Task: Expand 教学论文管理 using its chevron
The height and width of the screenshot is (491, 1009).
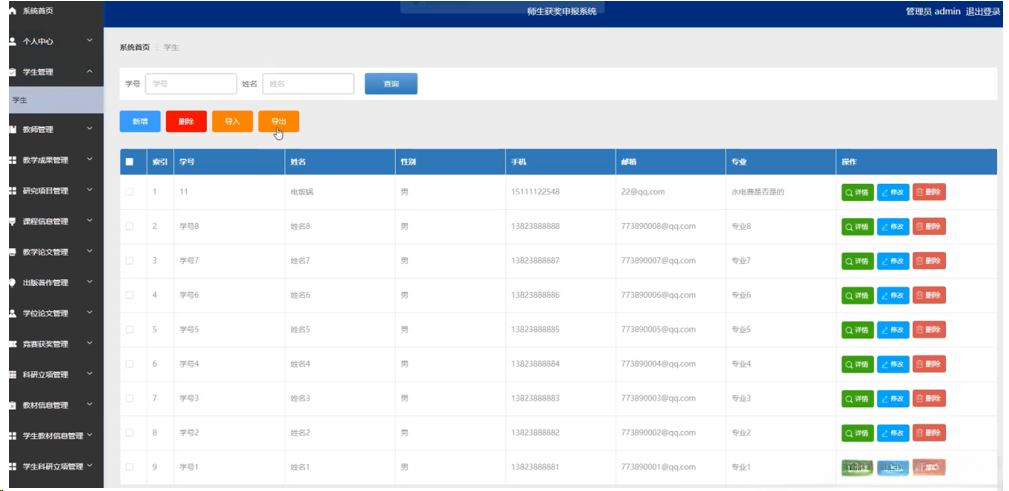Action: click(89, 252)
